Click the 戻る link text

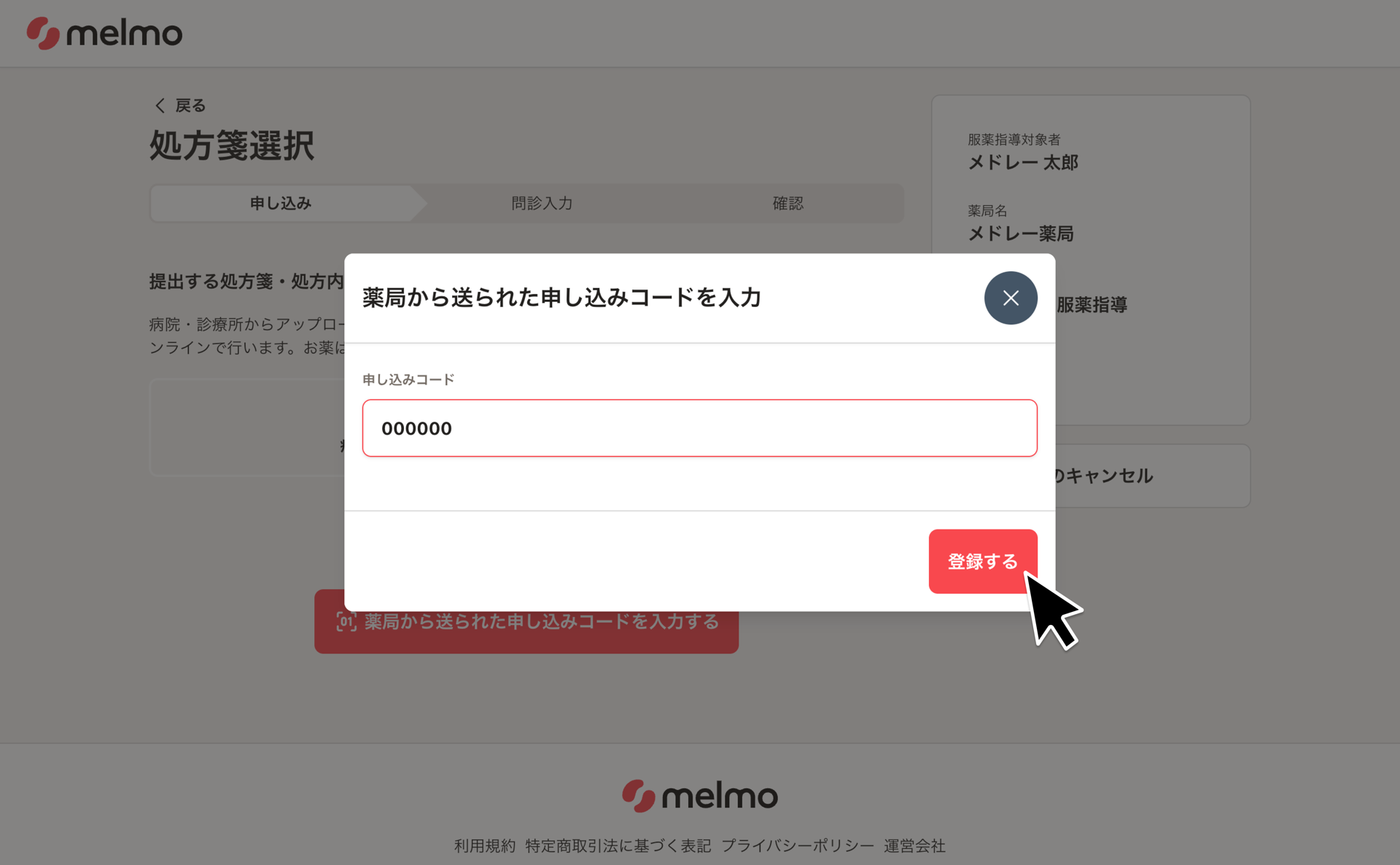(190, 106)
